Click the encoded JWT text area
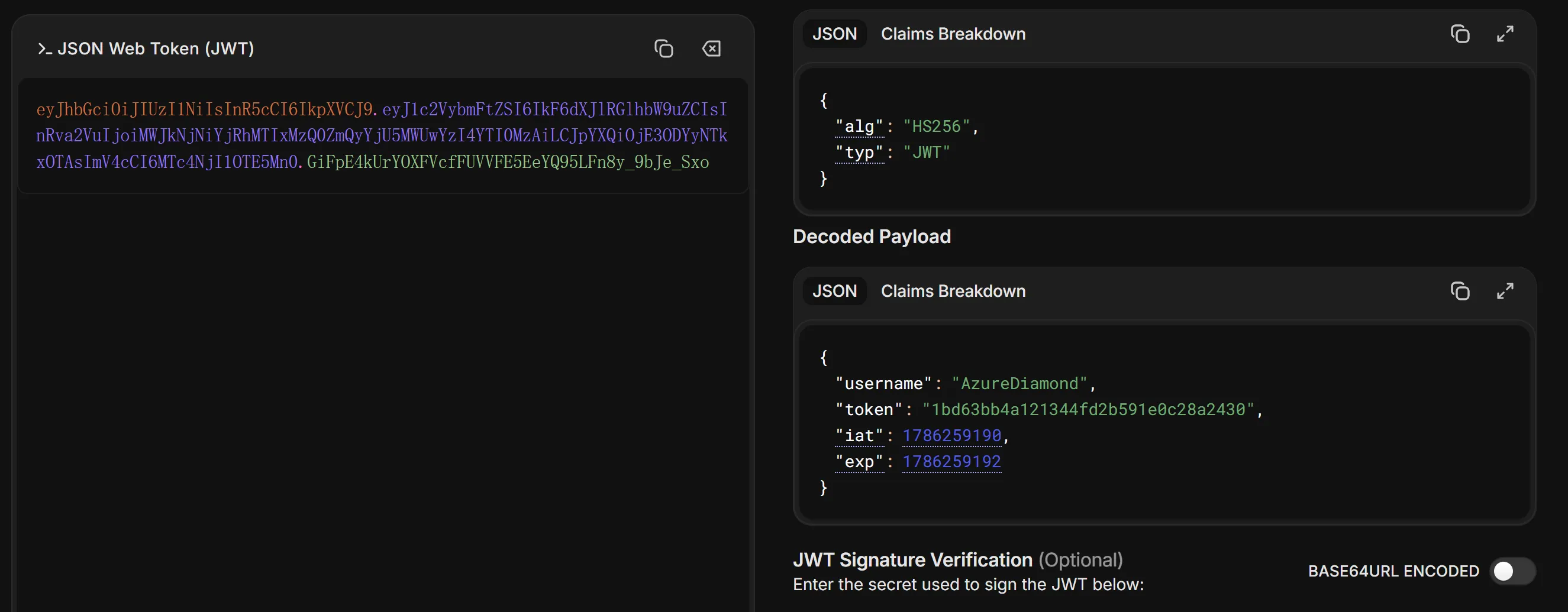 coord(383,135)
